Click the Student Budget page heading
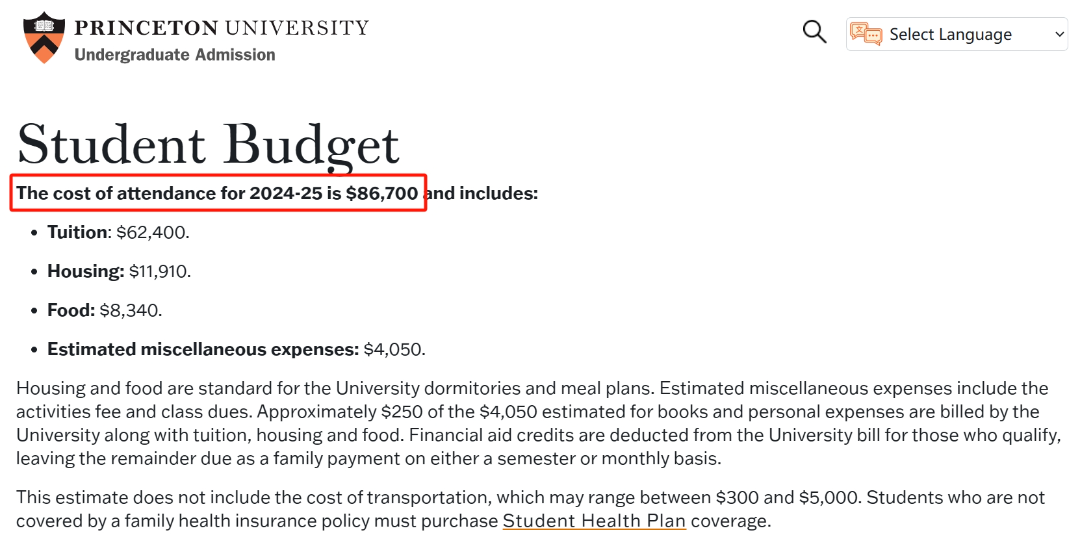Screen dimensions: 1080x536 coord(208,145)
